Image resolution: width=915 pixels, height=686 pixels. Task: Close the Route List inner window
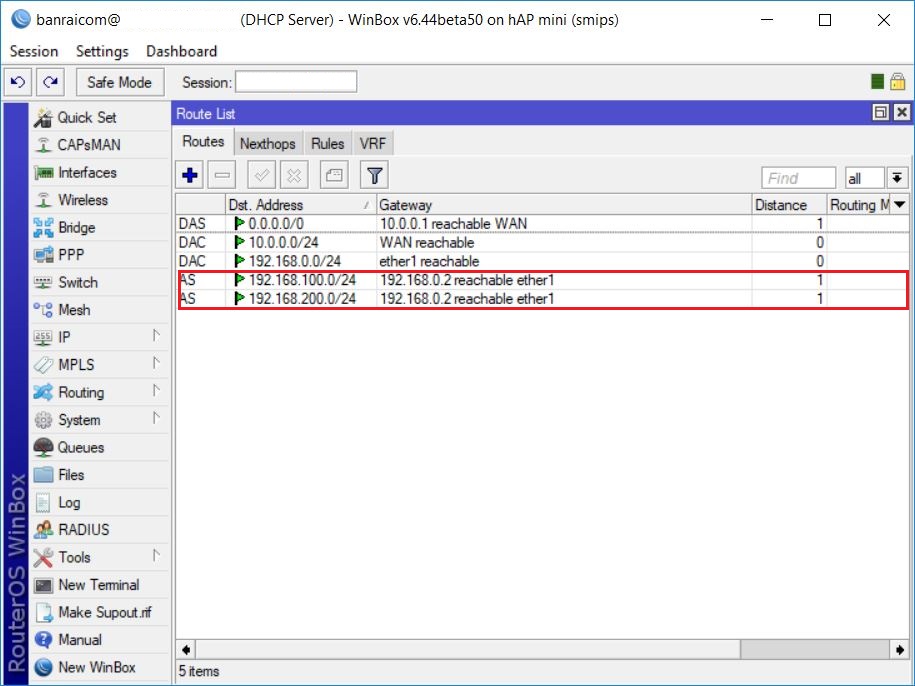coord(902,112)
